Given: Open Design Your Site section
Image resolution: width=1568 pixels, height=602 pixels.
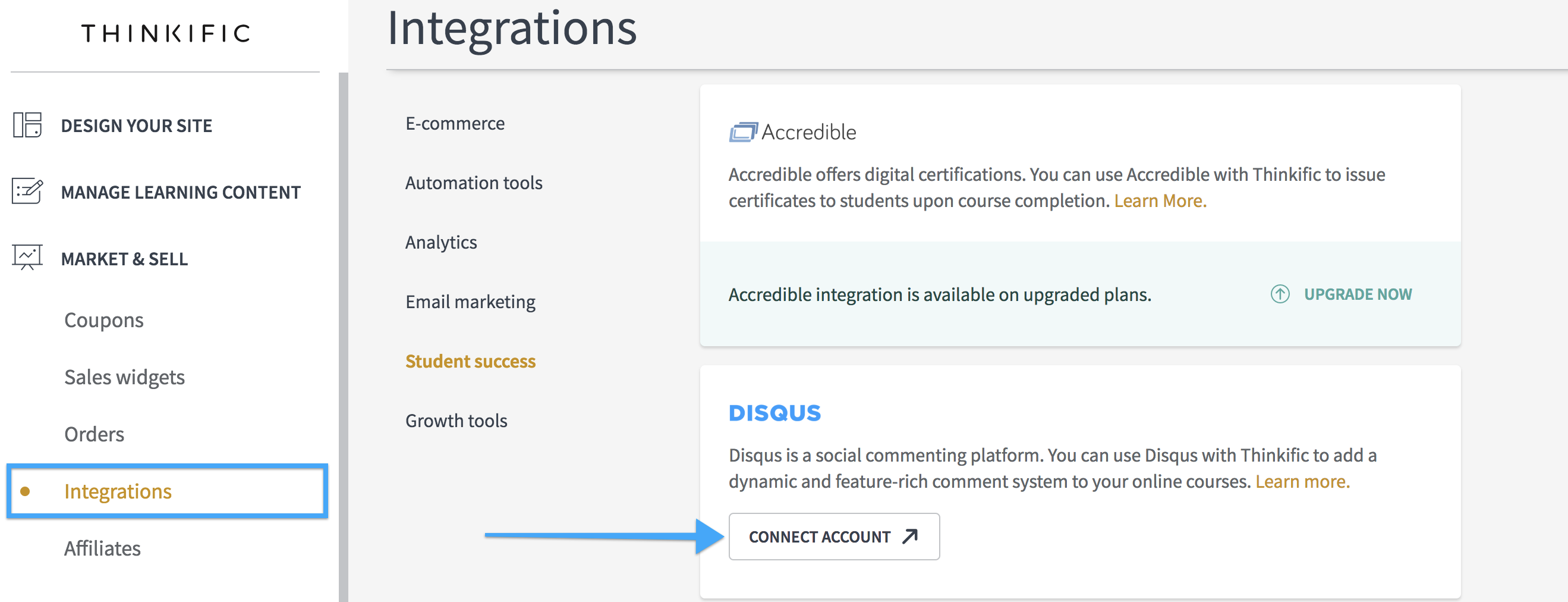Looking at the screenshot, I should (136, 126).
